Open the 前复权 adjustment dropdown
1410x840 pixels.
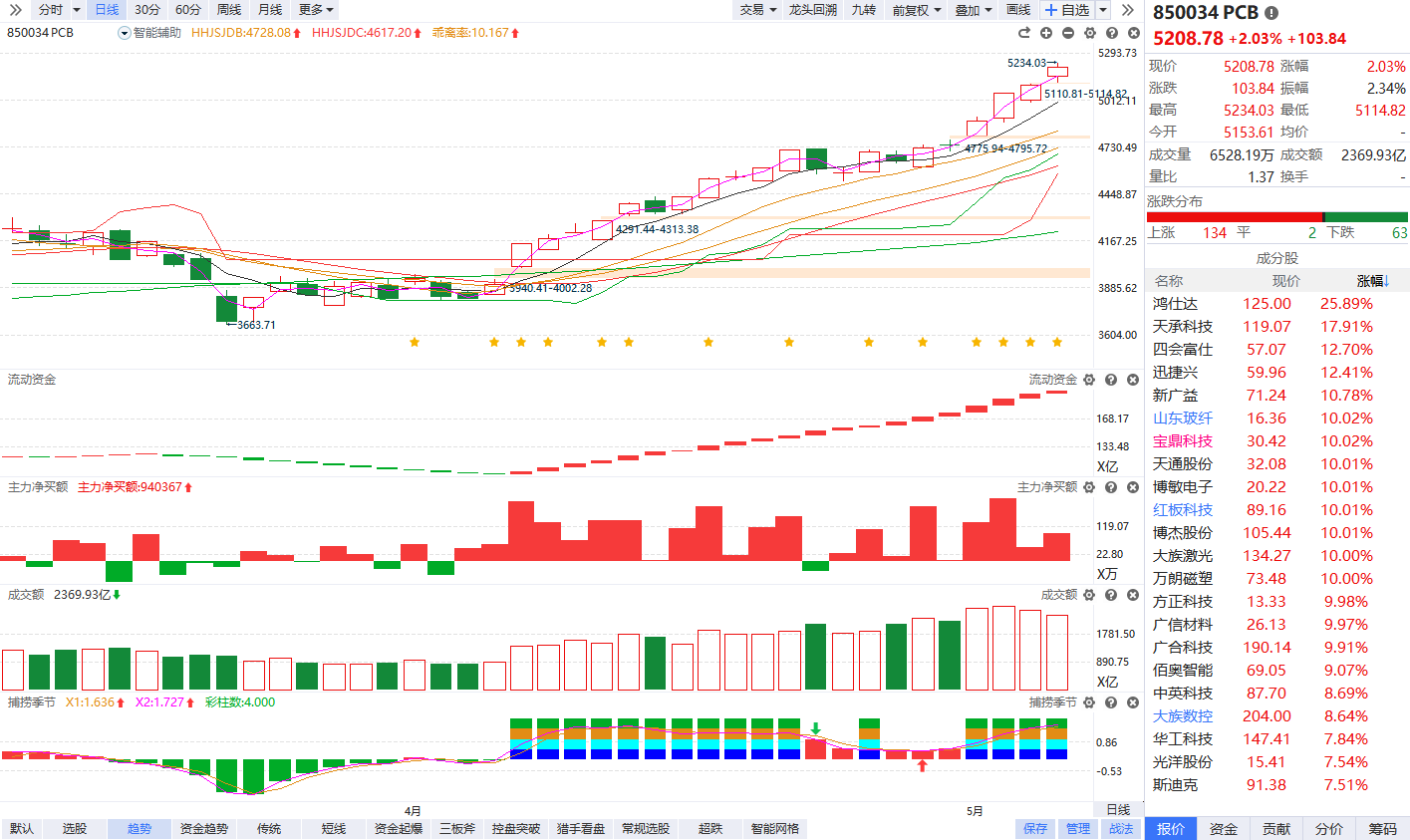pos(917,10)
